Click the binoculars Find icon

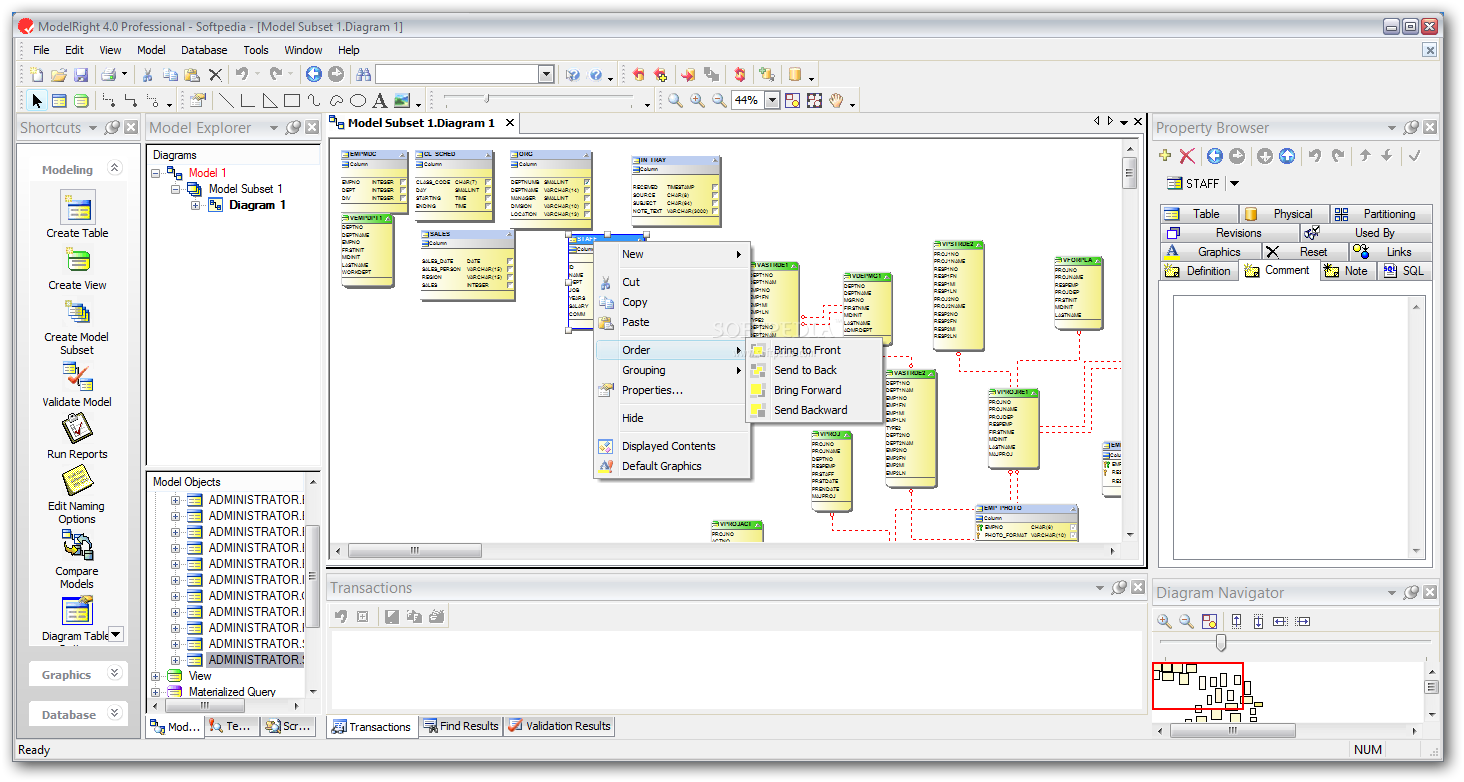pyautogui.click(x=363, y=74)
